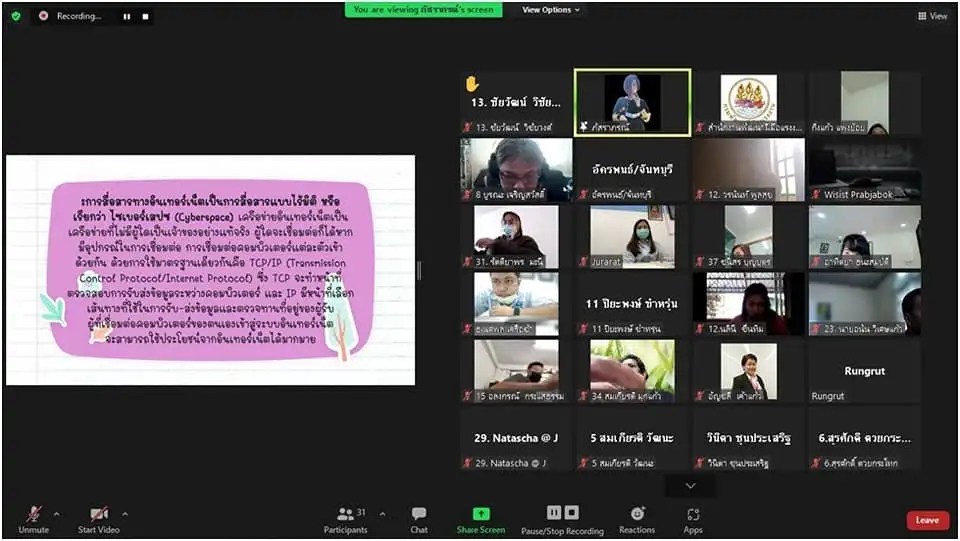Open the Apps panel
Image resolution: width=960 pixels, height=541 pixels.
pyautogui.click(x=693, y=518)
